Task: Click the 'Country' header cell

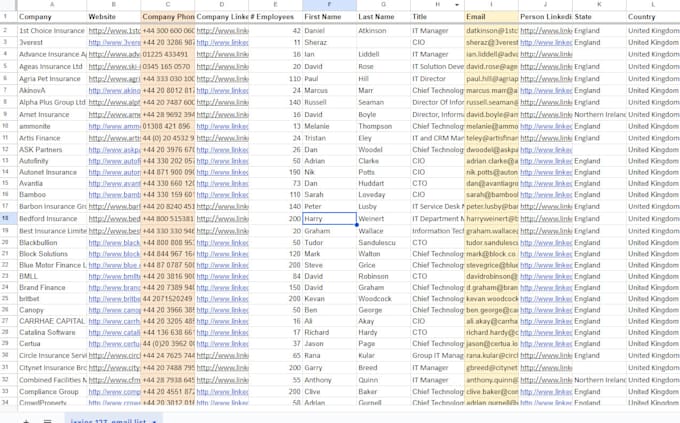Action: 653,17
